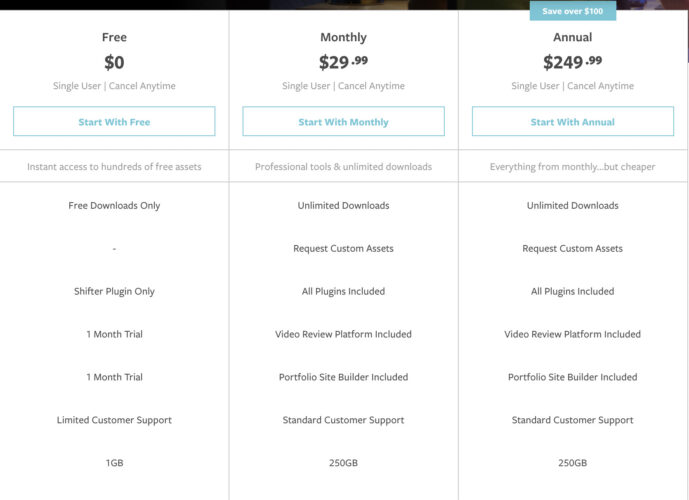Click Limited Customer Support in Free column

pyautogui.click(x=114, y=420)
